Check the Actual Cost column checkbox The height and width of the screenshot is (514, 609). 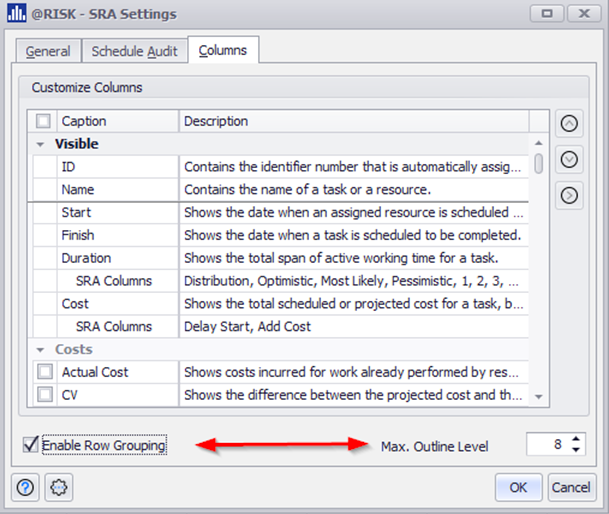(43, 372)
